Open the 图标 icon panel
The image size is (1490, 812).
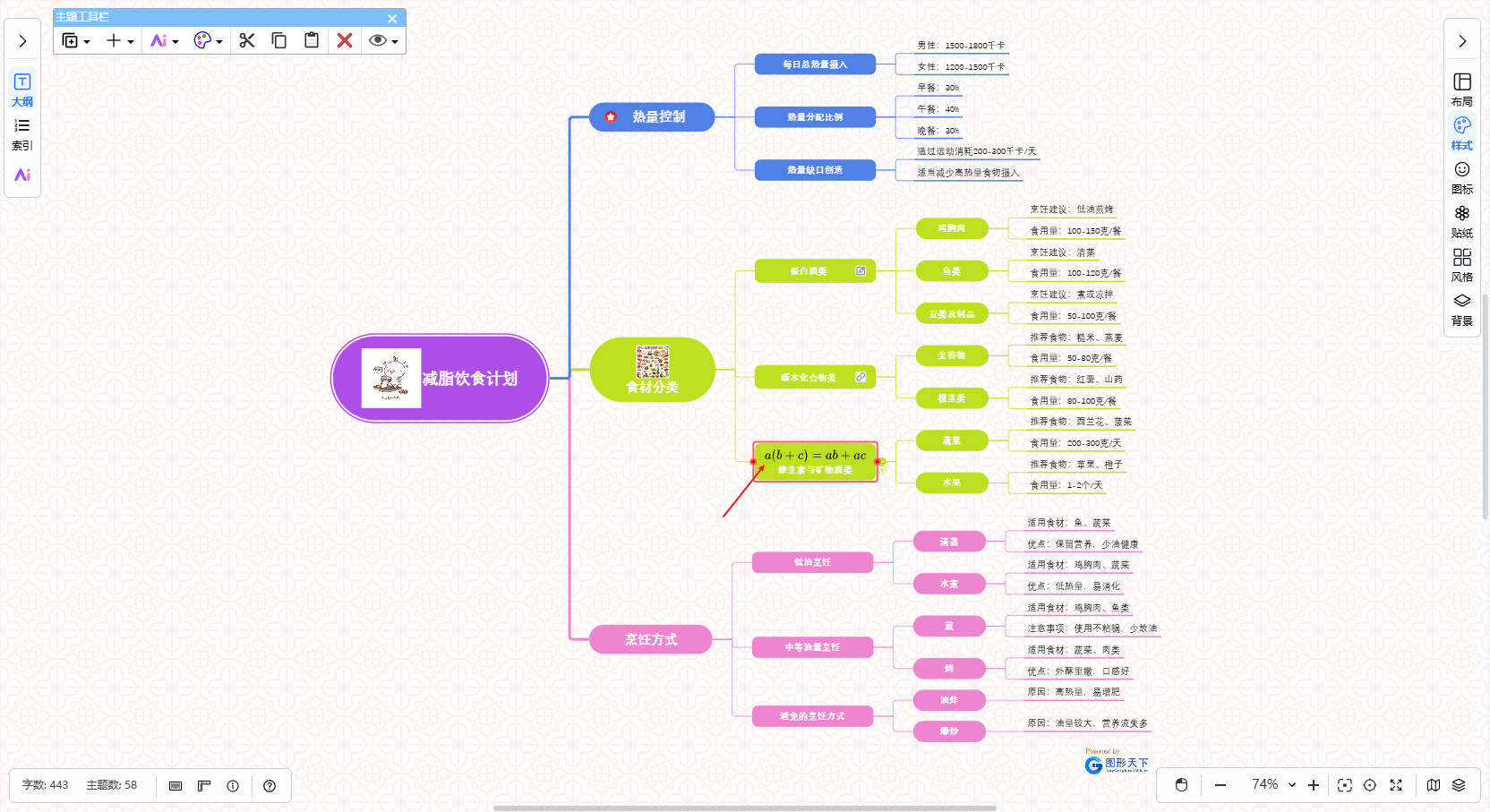click(x=1461, y=176)
